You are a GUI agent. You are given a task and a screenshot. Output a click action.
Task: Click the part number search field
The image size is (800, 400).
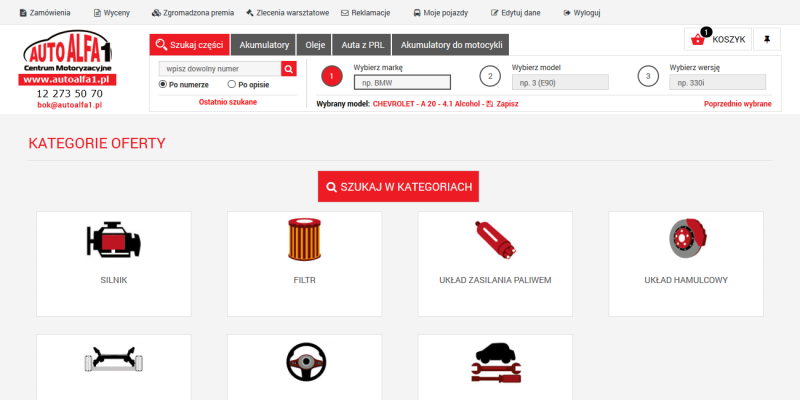pos(220,68)
